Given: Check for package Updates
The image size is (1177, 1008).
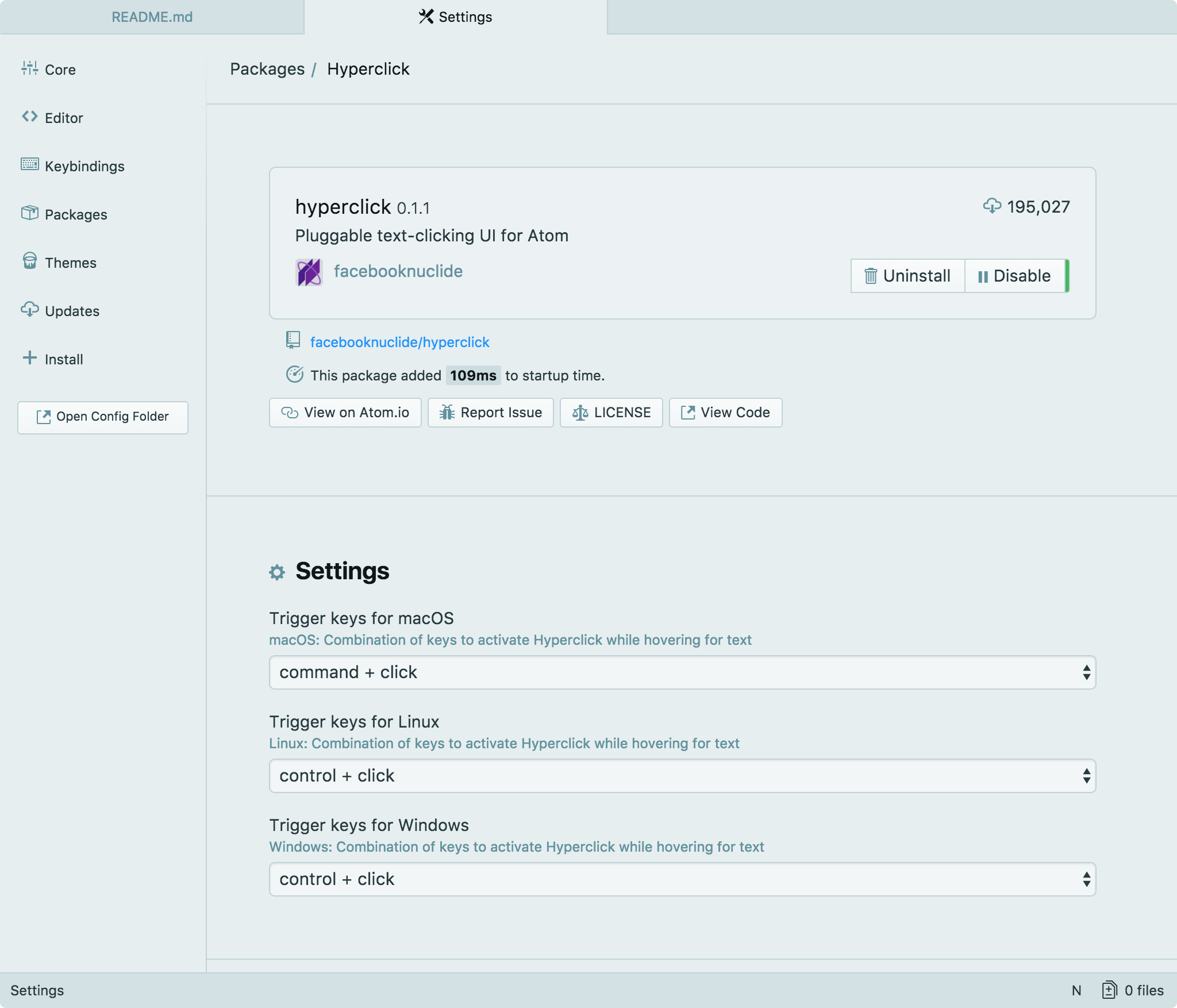Looking at the screenshot, I should coord(71,311).
